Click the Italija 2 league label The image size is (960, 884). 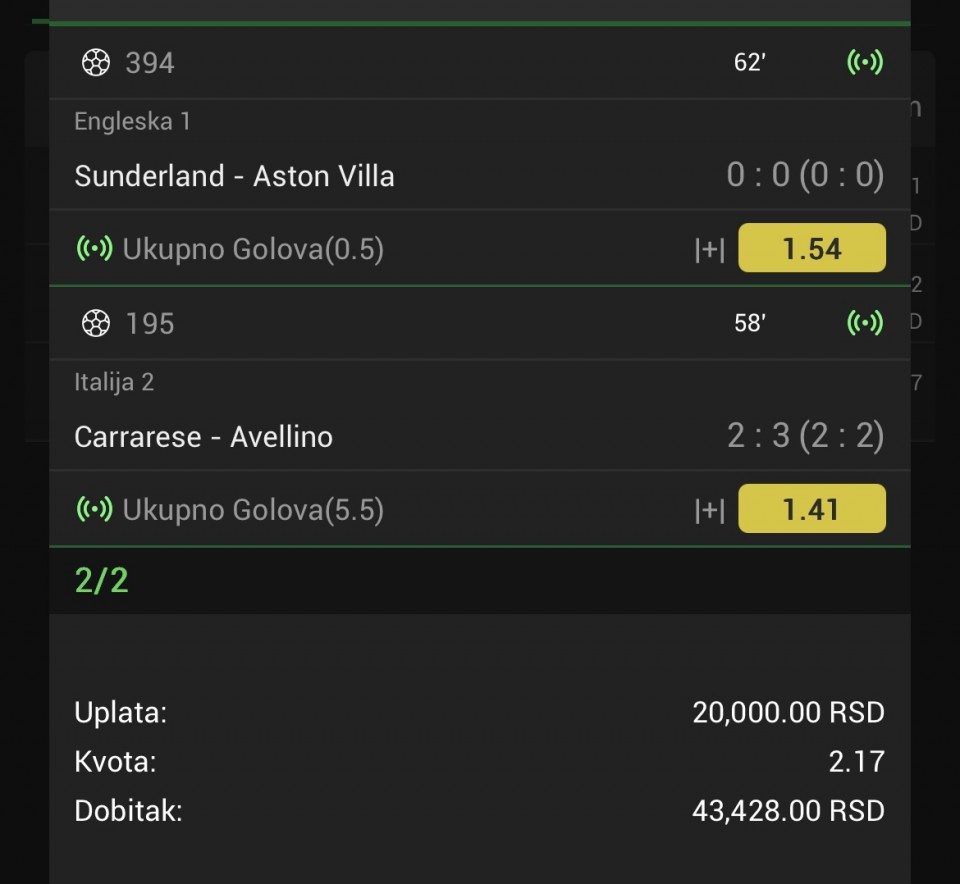(x=114, y=382)
